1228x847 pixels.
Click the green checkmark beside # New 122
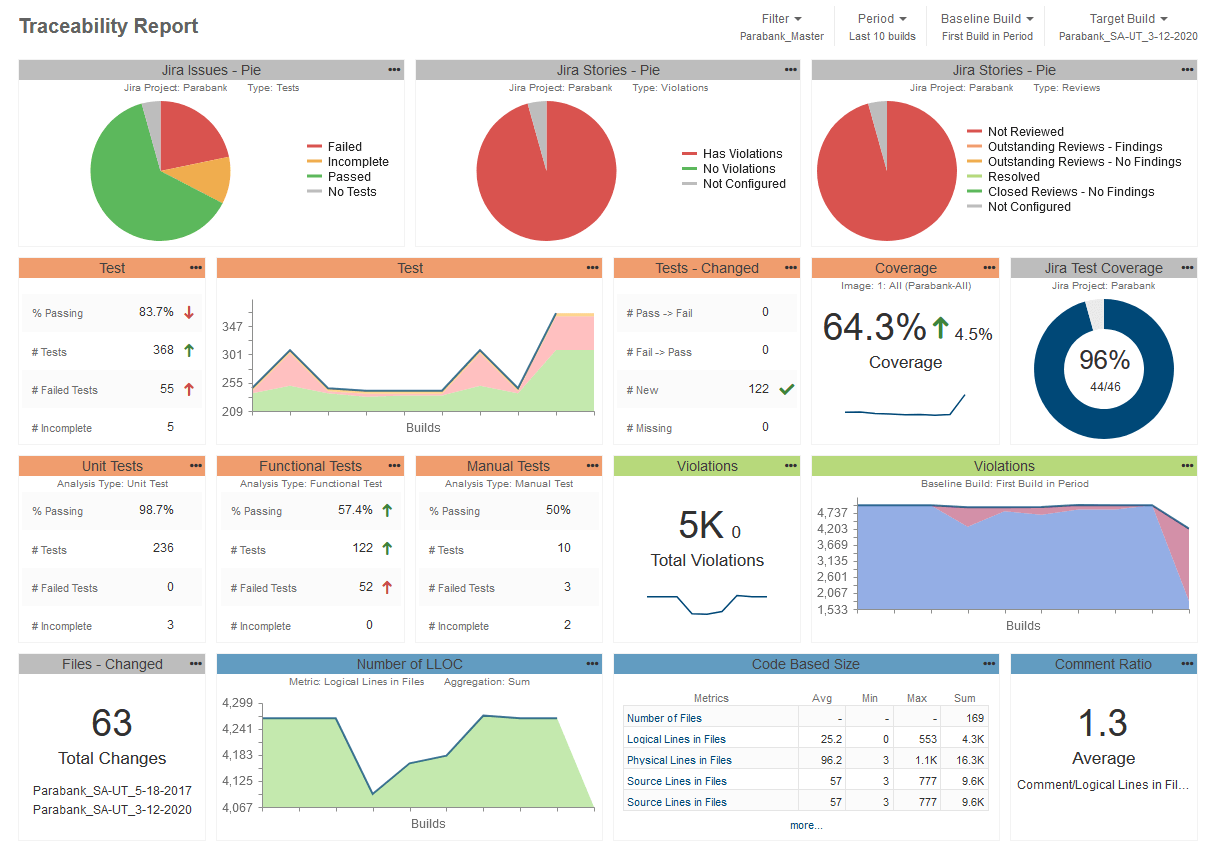786,389
